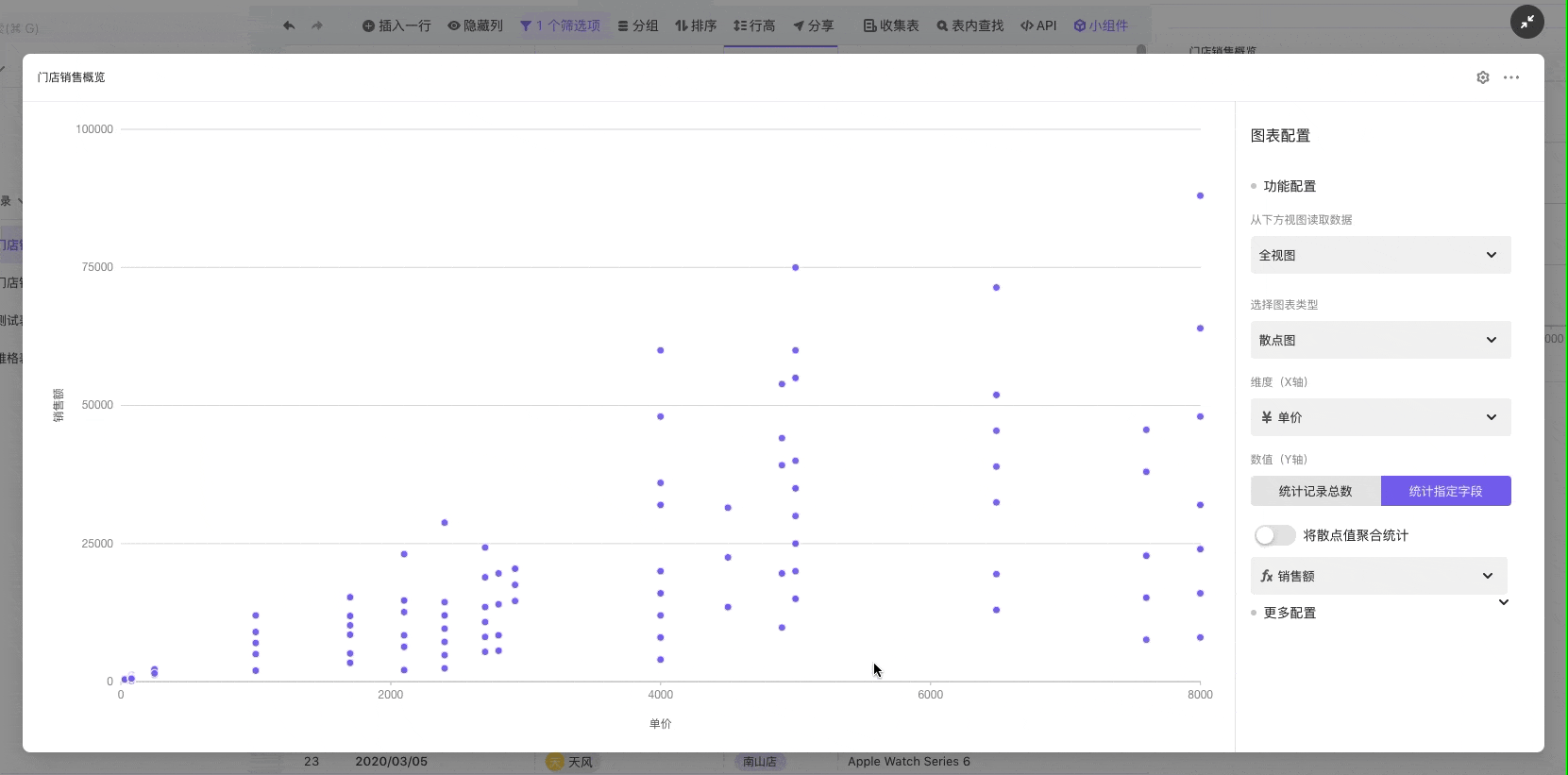
Task: Select 统计指定字段 option
Action: pos(1445,491)
